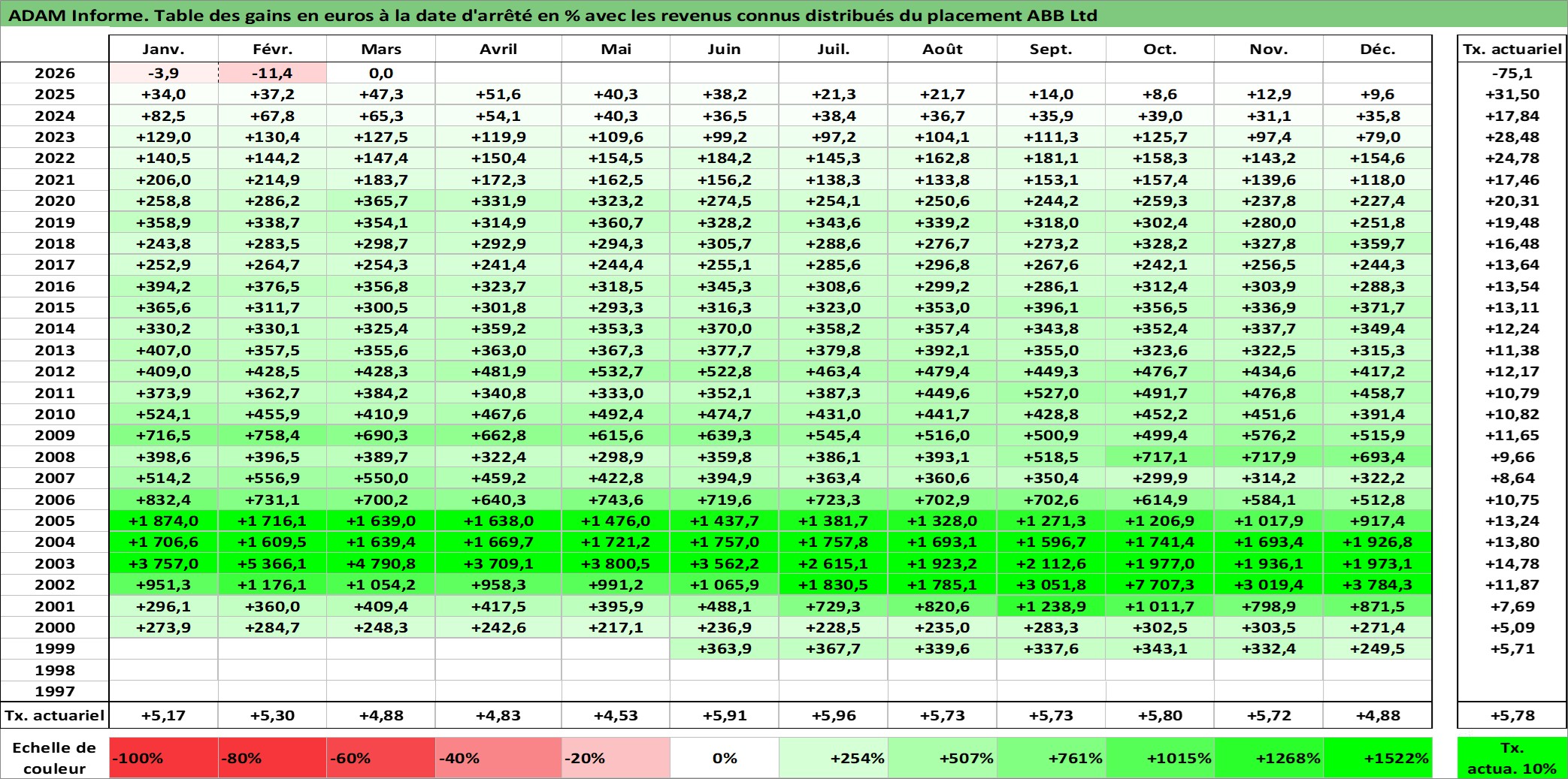This screenshot has height=779, width=1568.
Task: Click the +1268% color scale swatch
Action: tap(1269, 758)
